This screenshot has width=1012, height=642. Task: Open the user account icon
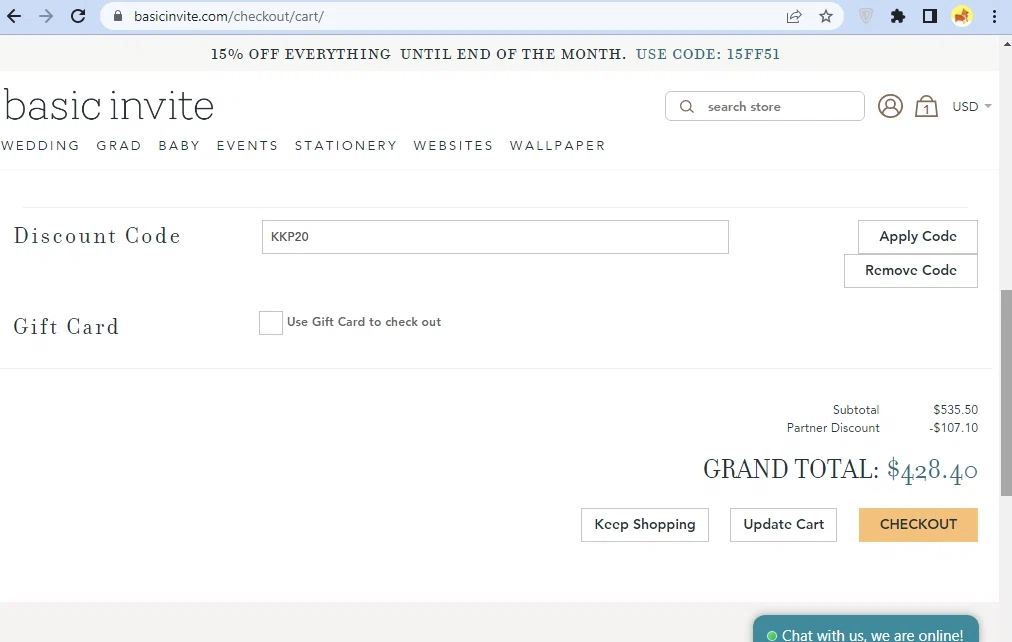[890, 106]
